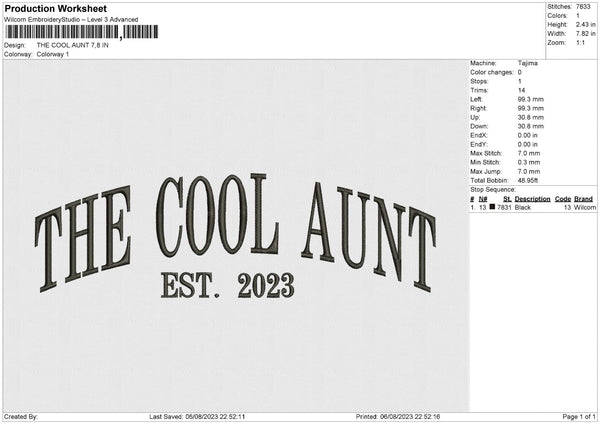
Task: Click the 'Stop Sequence:' heading
Action: coord(492,190)
